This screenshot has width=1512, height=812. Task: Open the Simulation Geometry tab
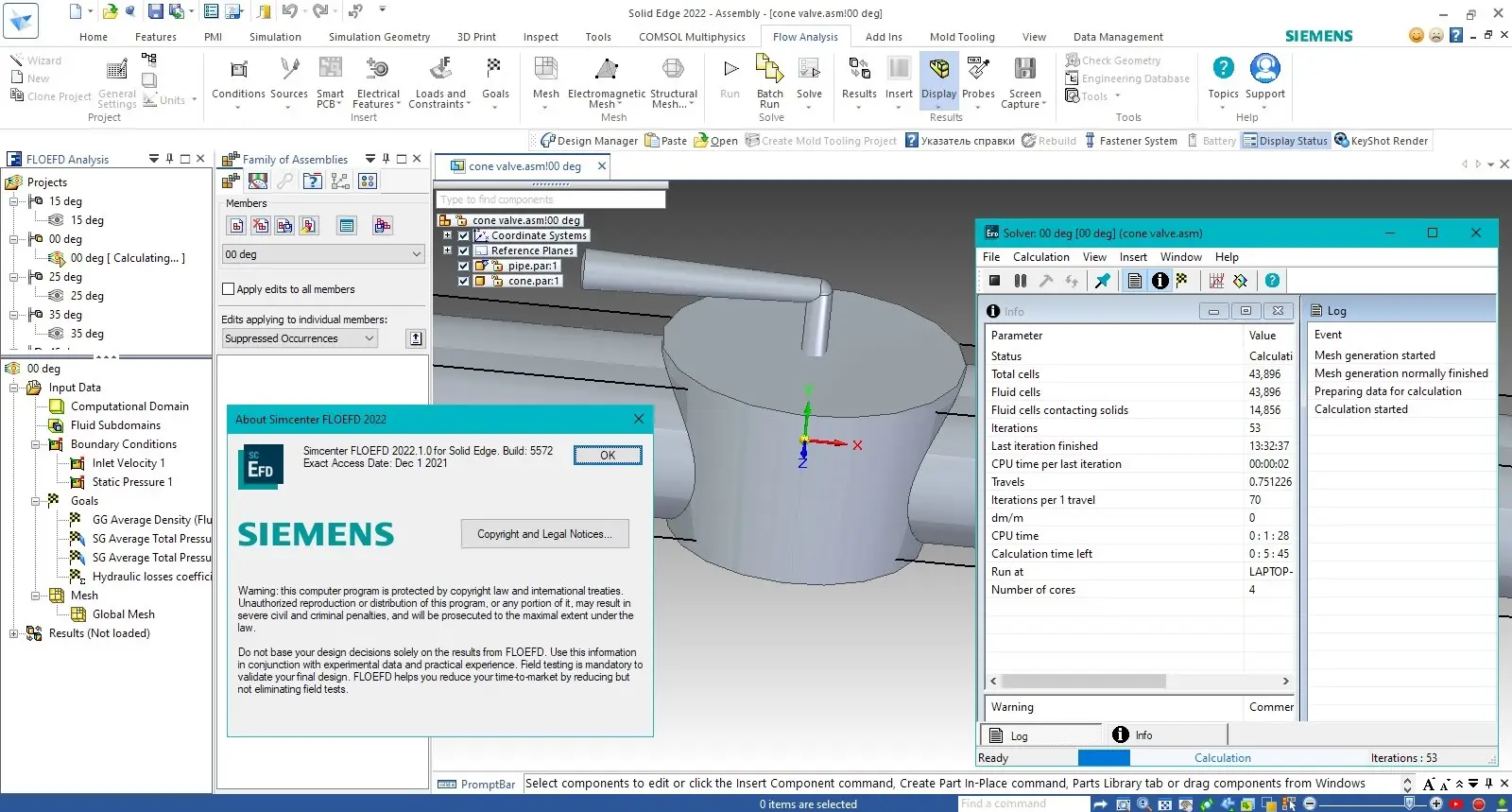point(379,37)
